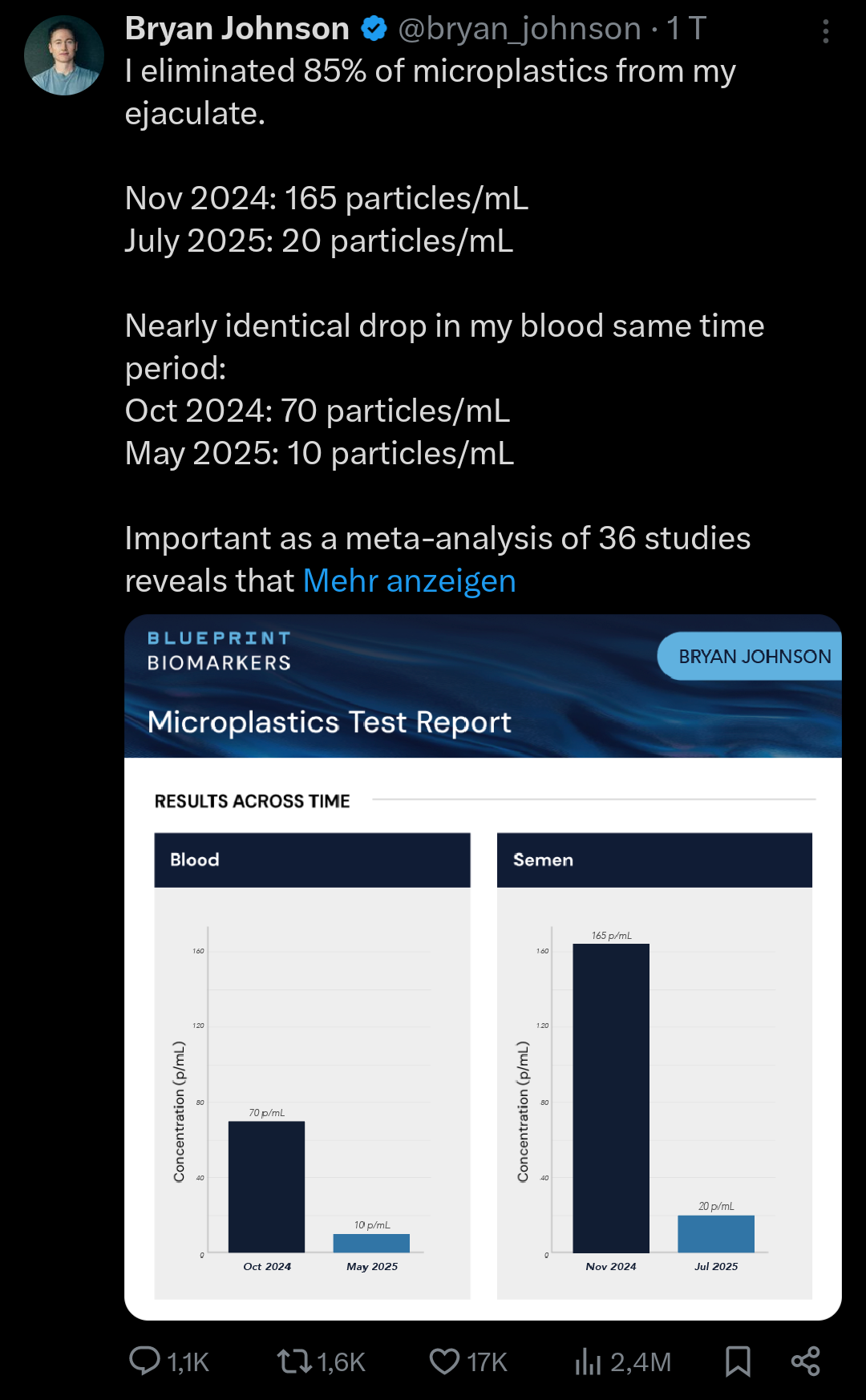Open the @bryan_johnson handle link

[x=520, y=30]
